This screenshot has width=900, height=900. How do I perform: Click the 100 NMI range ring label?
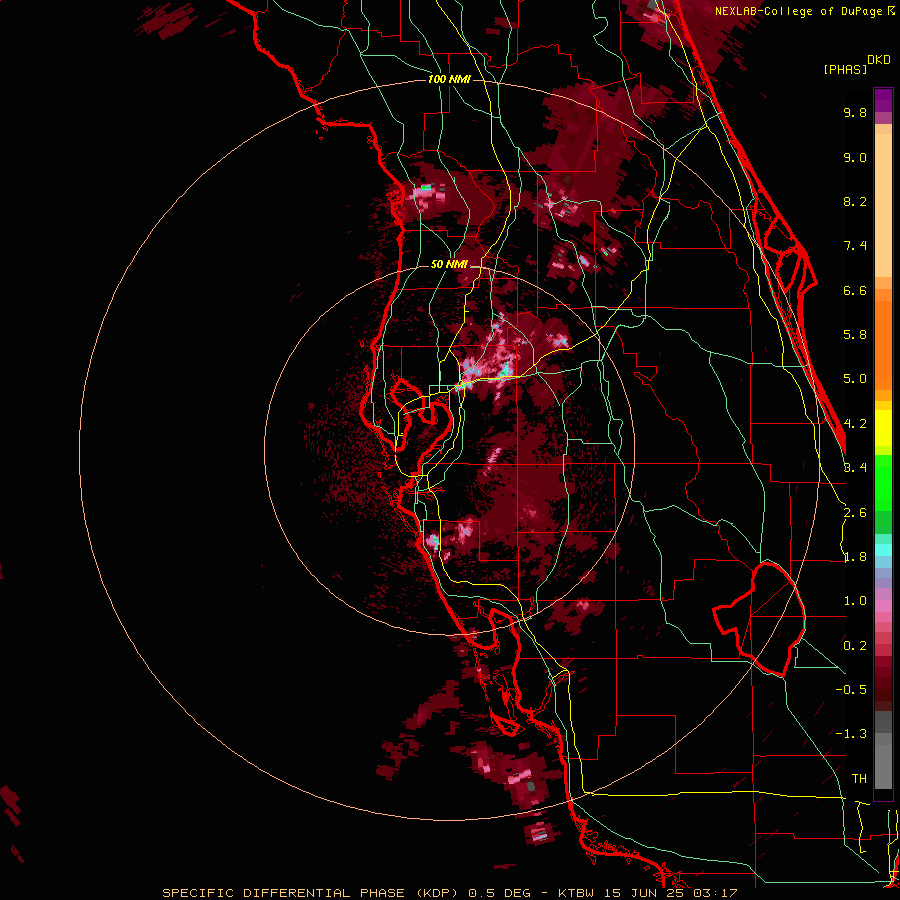(x=449, y=79)
